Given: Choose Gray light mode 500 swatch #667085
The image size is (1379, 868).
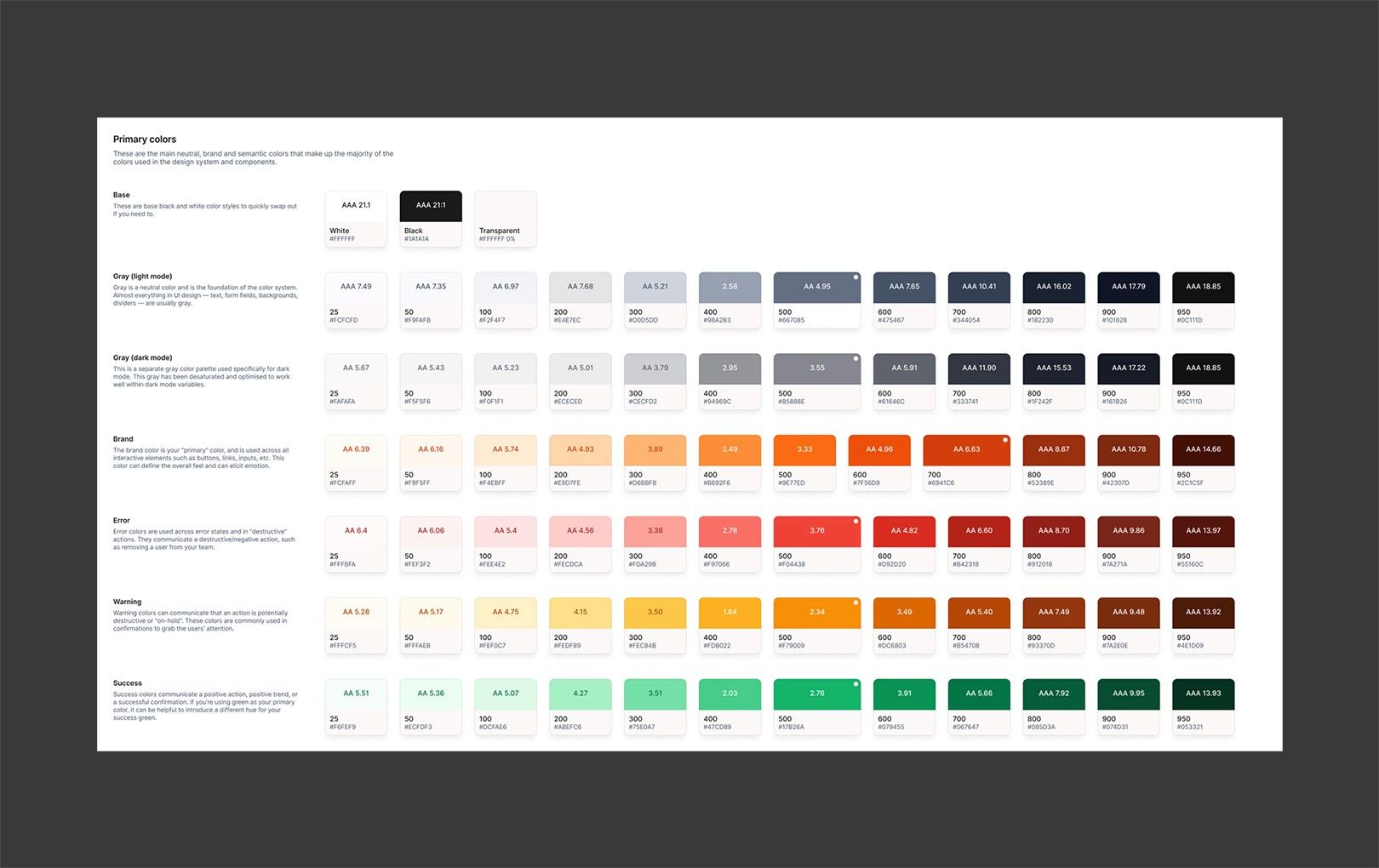Looking at the screenshot, I should (x=817, y=300).
